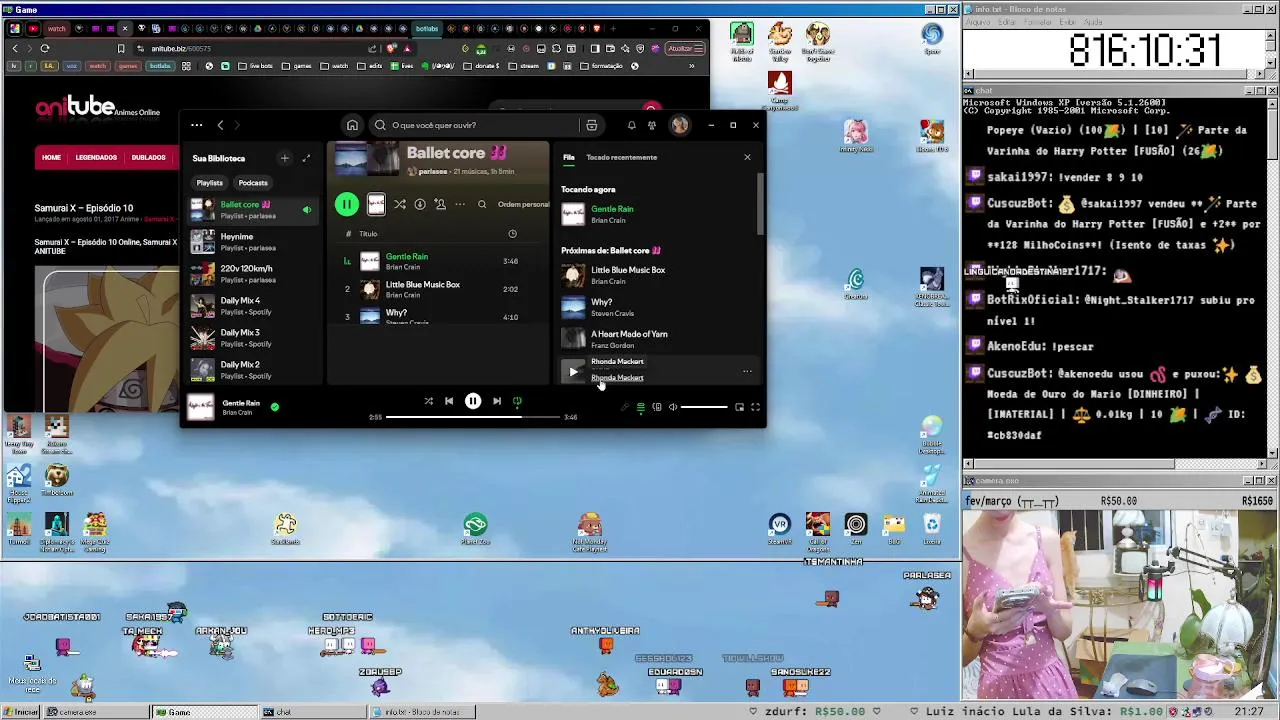Open Spotify notifications bell

[x=631, y=125]
